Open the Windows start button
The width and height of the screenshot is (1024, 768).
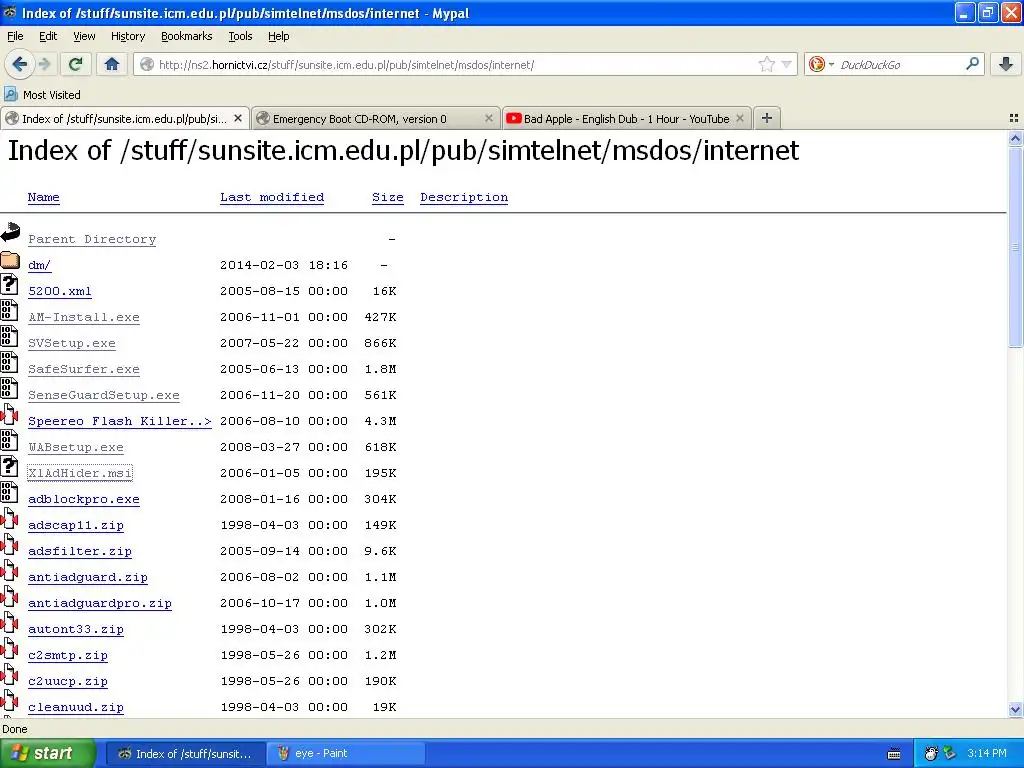coord(48,753)
